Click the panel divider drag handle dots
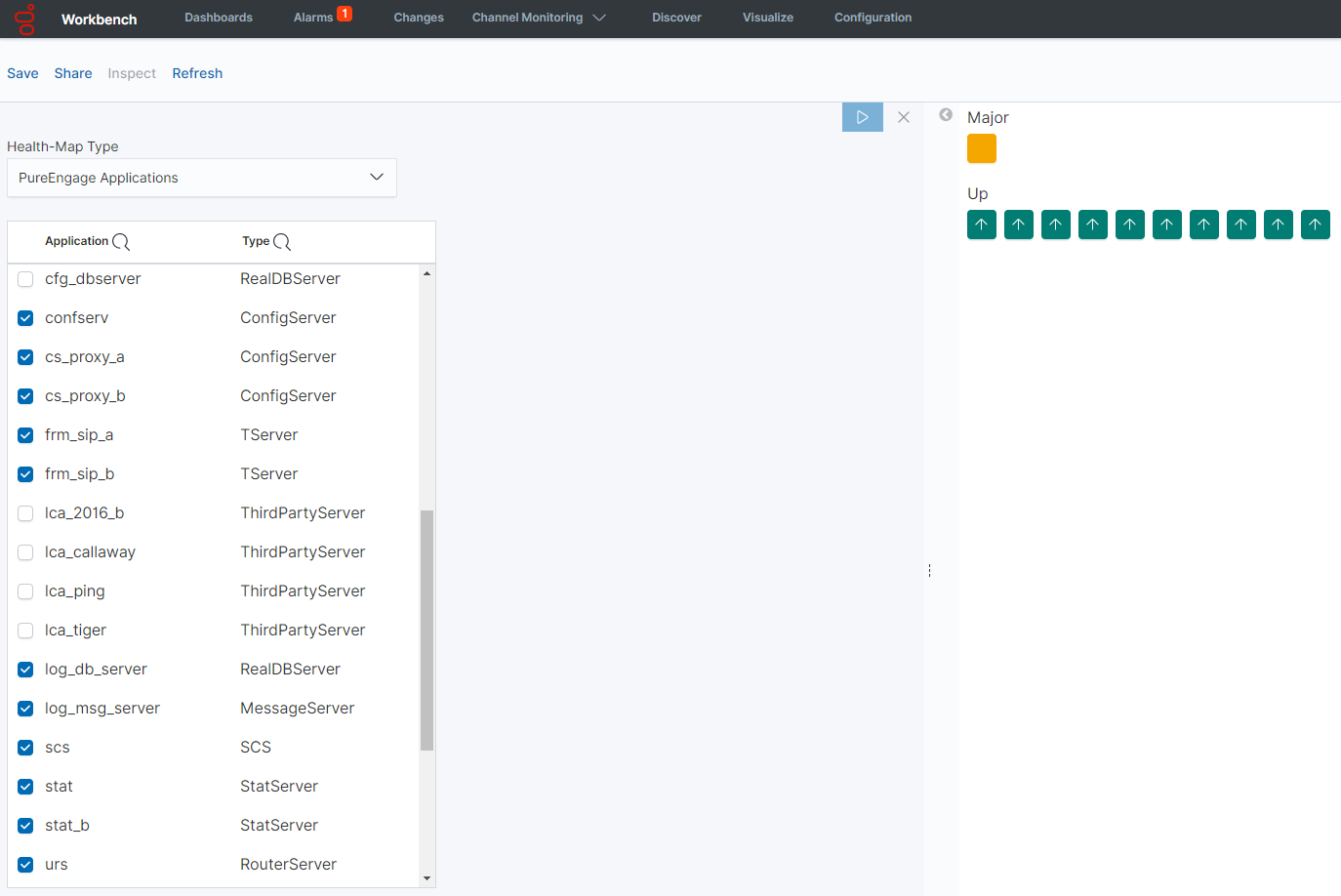 930,570
